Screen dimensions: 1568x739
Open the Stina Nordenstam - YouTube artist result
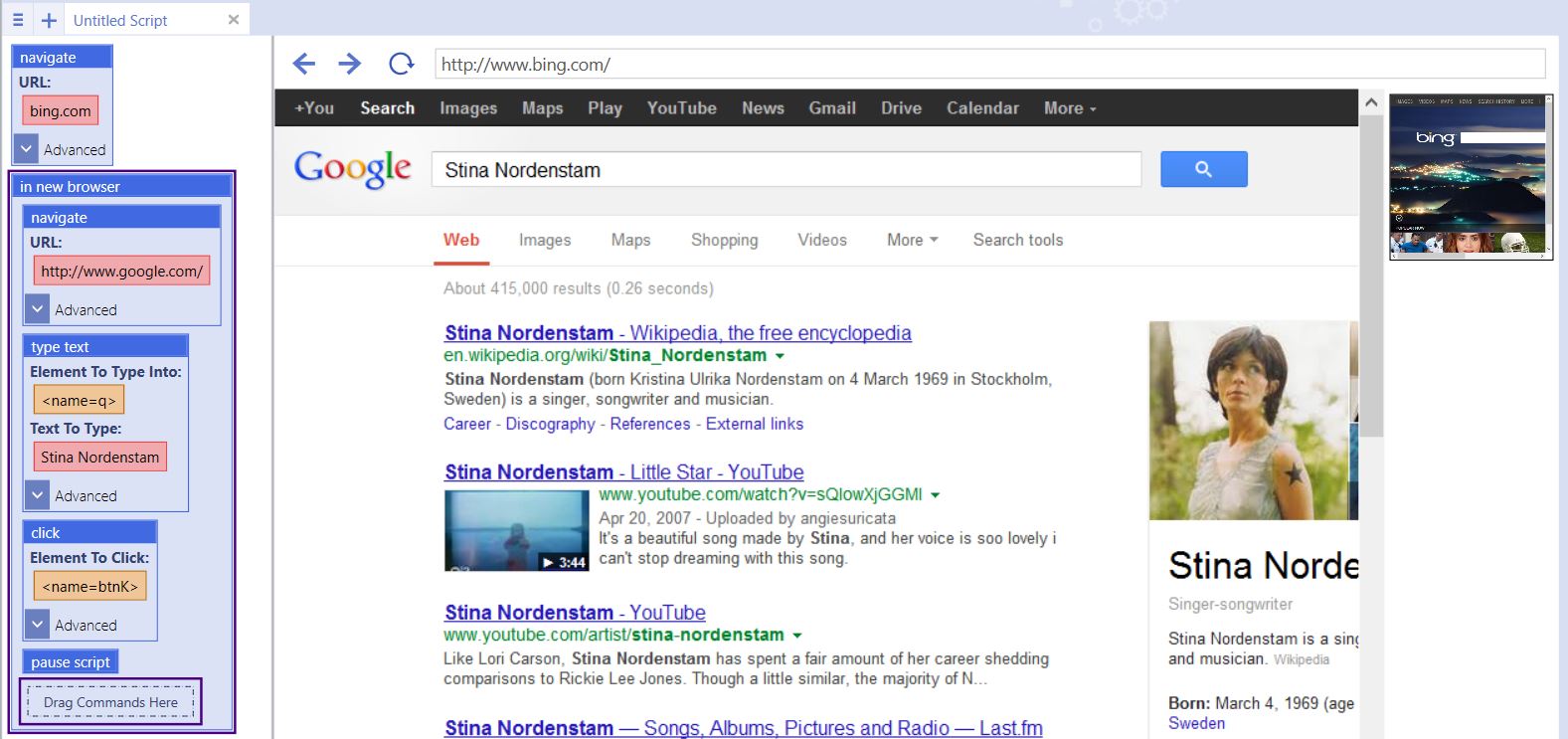pyautogui.click(x=575, y=613)
